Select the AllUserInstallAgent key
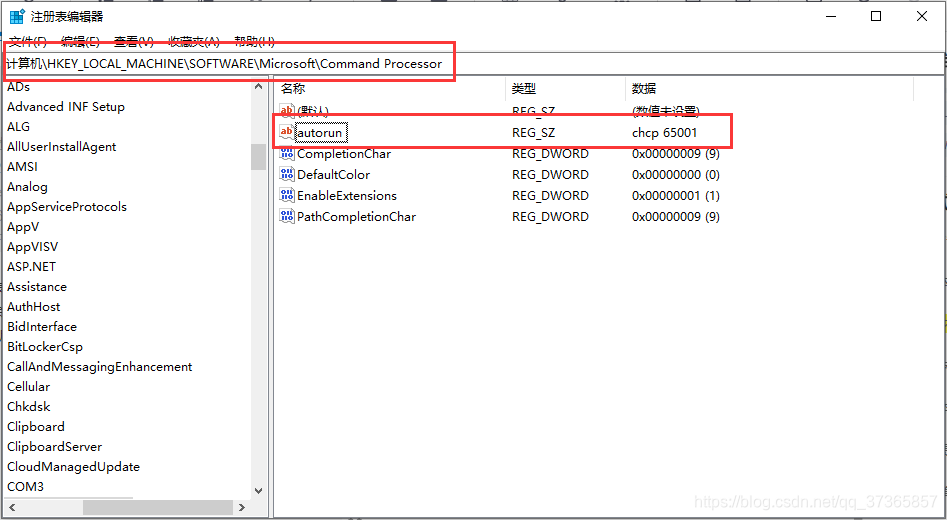This screenshot has height=520, width=947. 62,147
